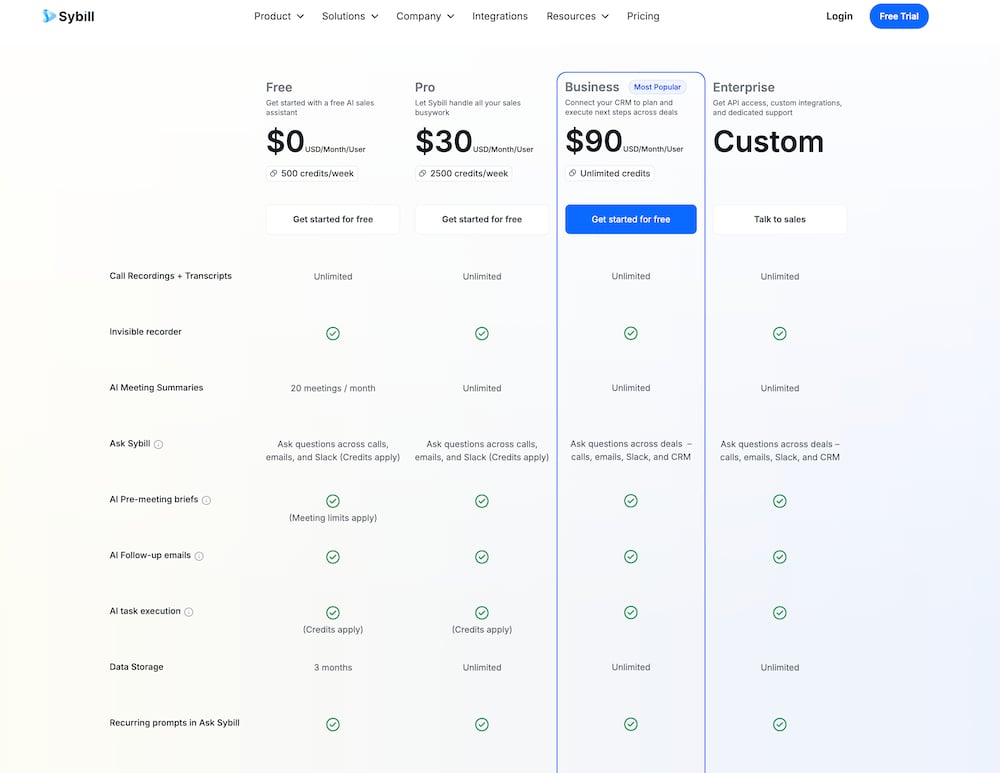Click AI Pre-meeting briefs checkmark in Free column
Viewport: 1000px width, 773px height.
pos(333,501)
